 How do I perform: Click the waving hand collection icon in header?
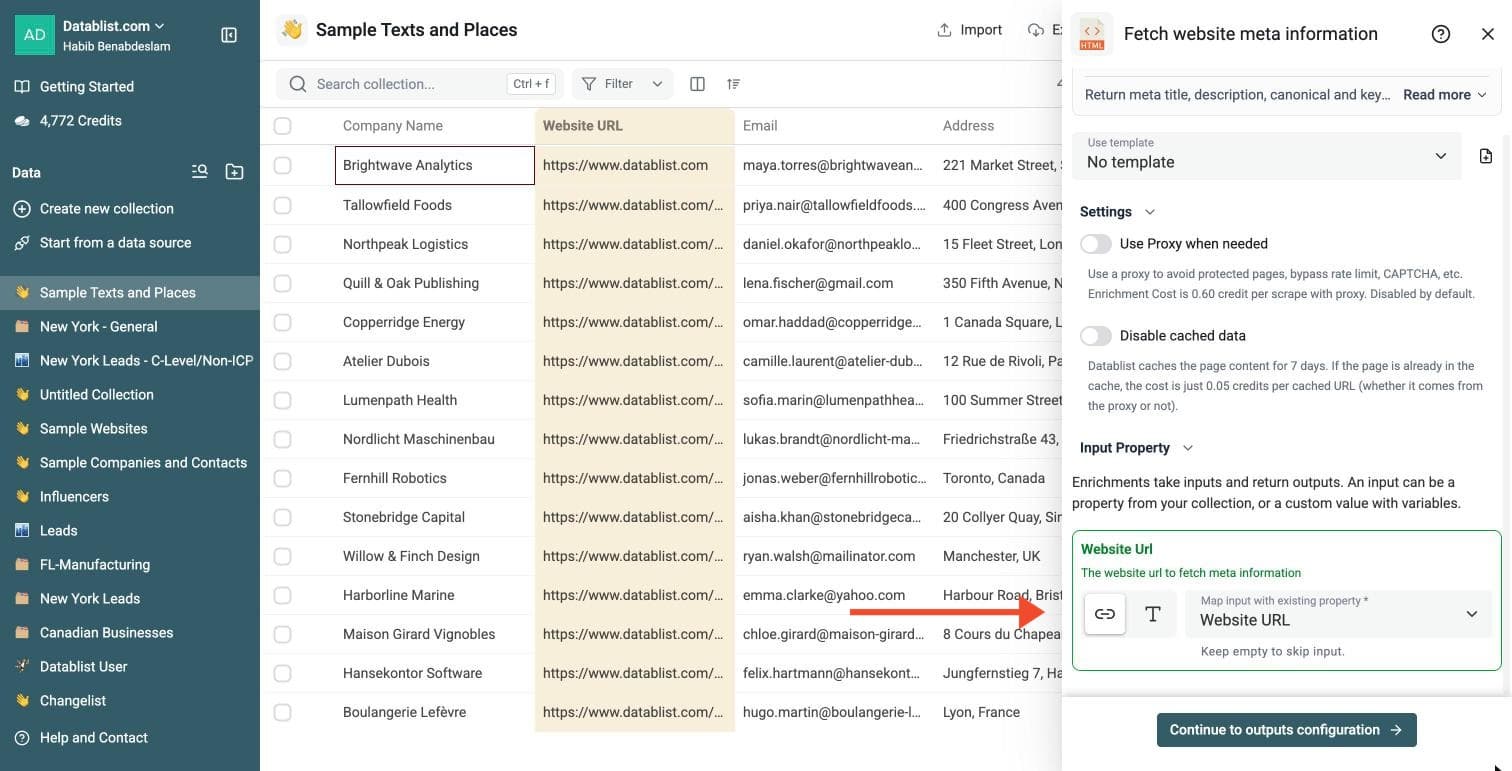pyautogui.click(x=292, y=30)
